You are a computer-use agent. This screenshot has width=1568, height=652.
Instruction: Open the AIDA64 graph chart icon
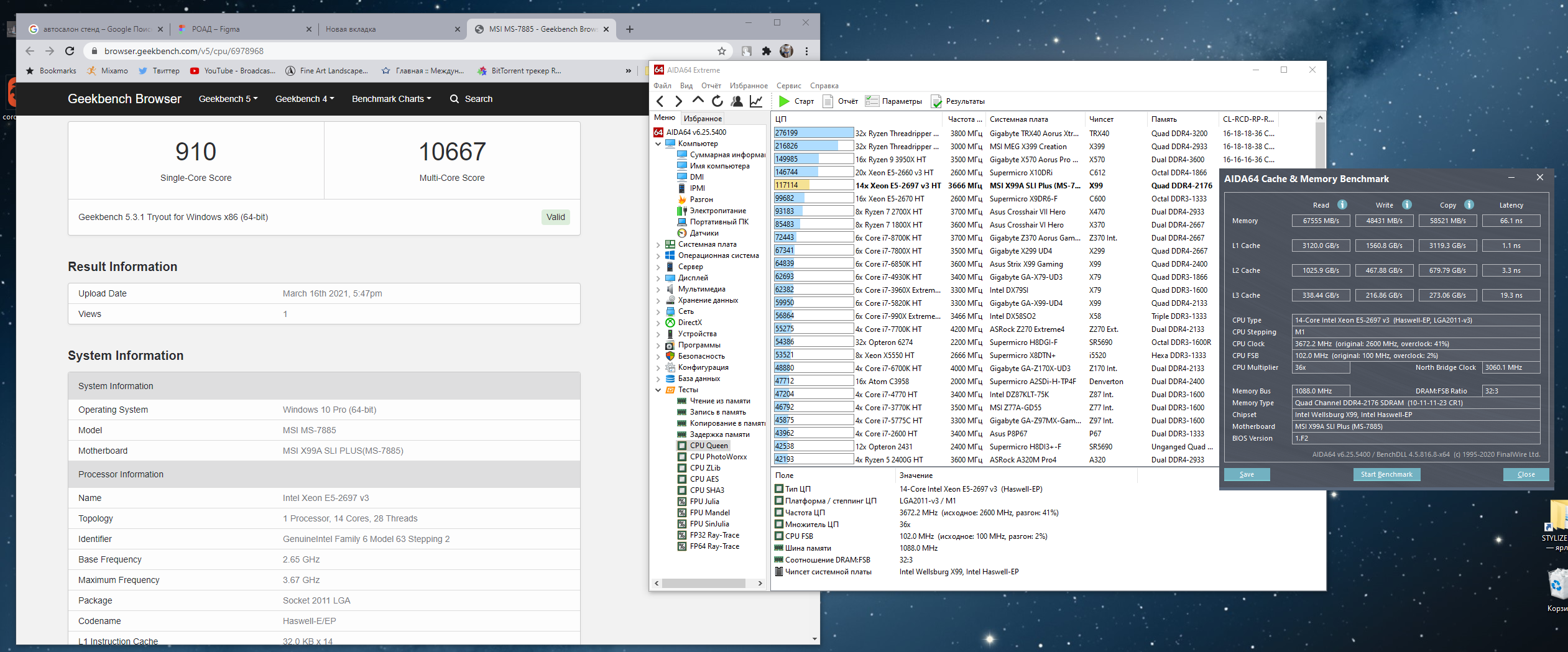pyautogui.click(x=756, y=101)
